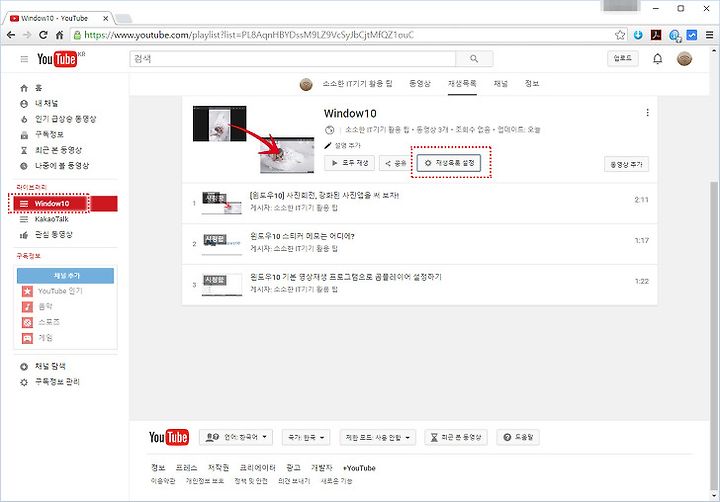This screenshot has width=720, height=502.
Task: Switch to the 재생목록 tab
Action: pyautogui.click(x=462, y=84)
